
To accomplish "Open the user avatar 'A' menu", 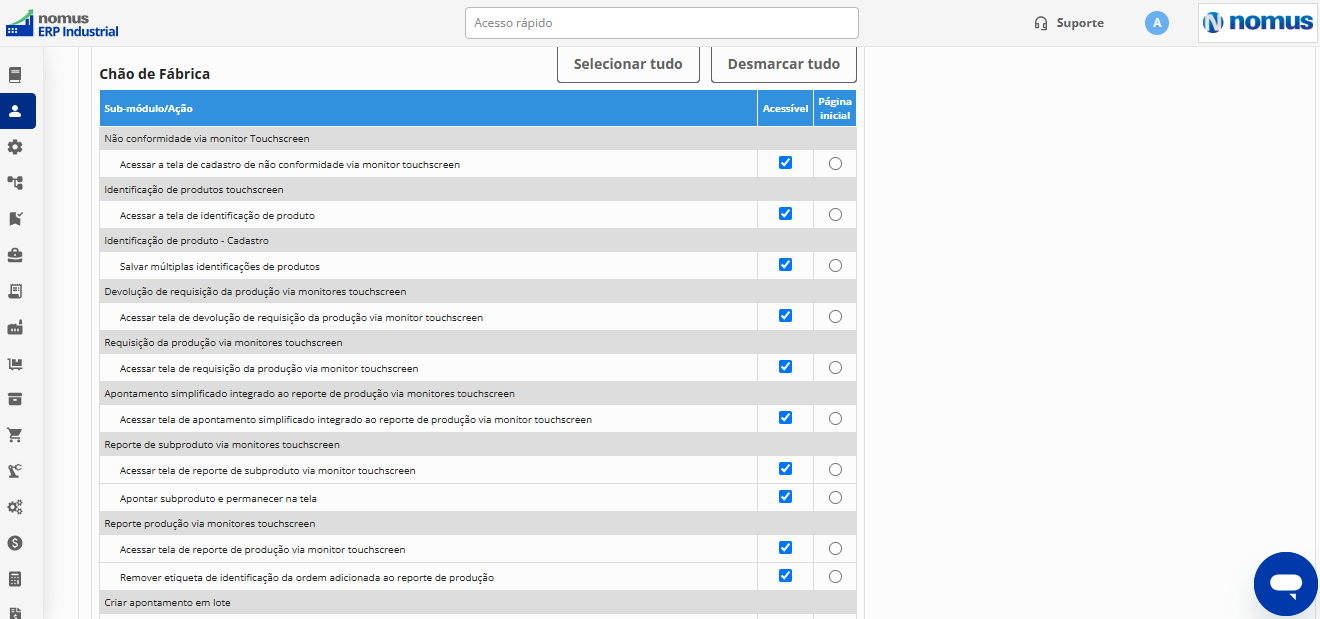I will point(1157,23).
